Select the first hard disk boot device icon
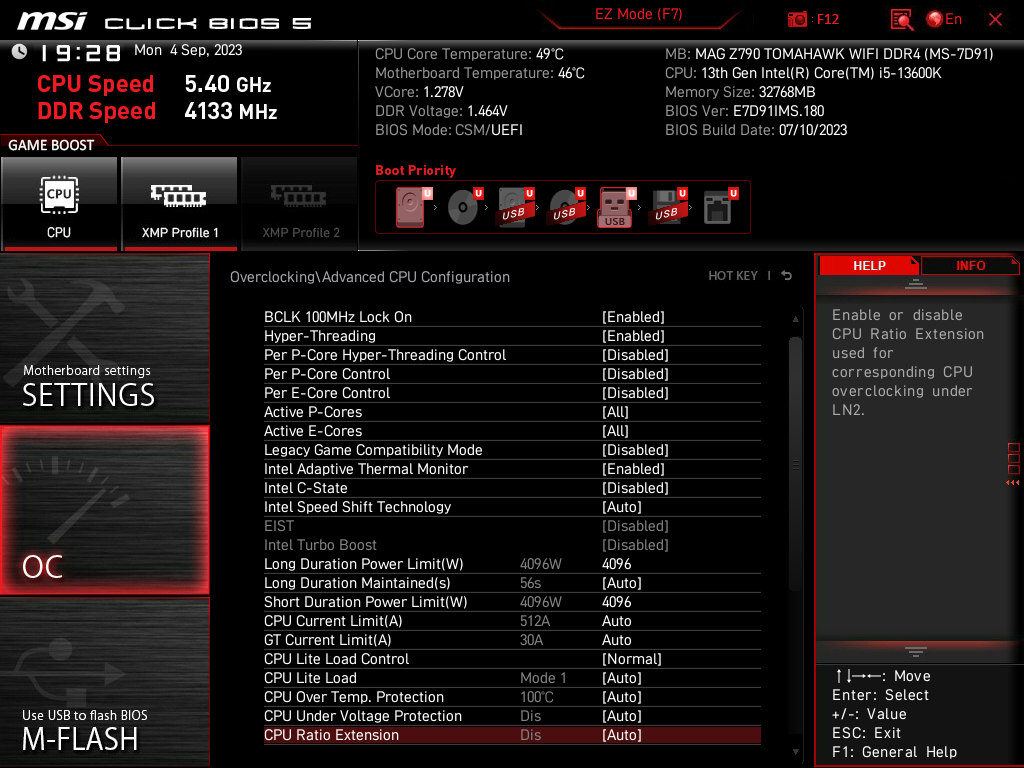 click(411, 207)
